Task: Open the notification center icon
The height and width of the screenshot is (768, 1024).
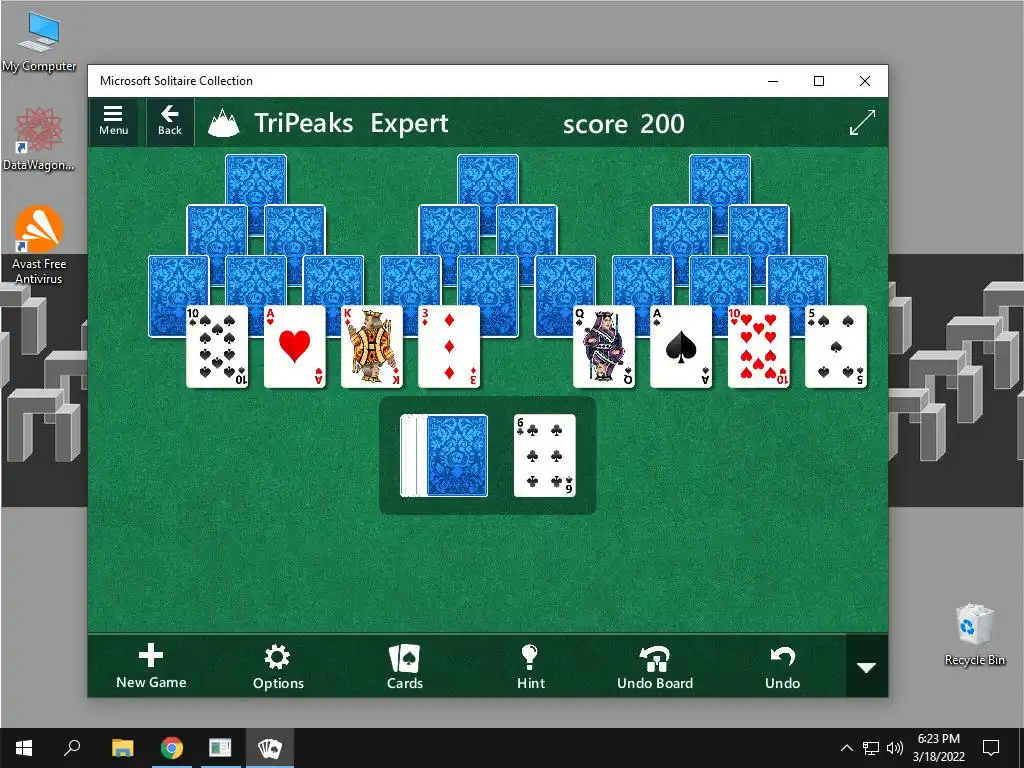Action: point(991,748)
